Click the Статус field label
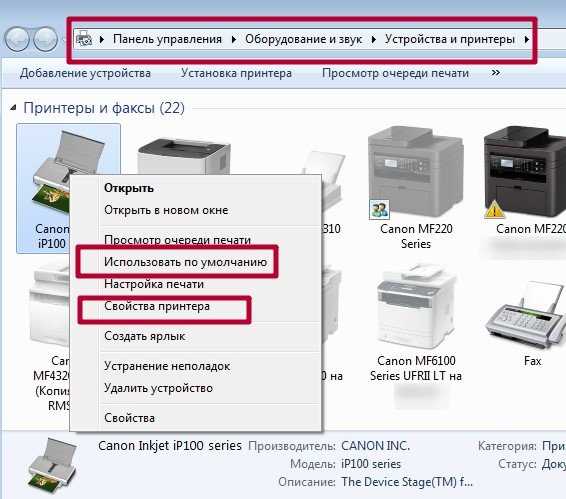This screenshot has height=499, width=566. click(x=517, y=464)
